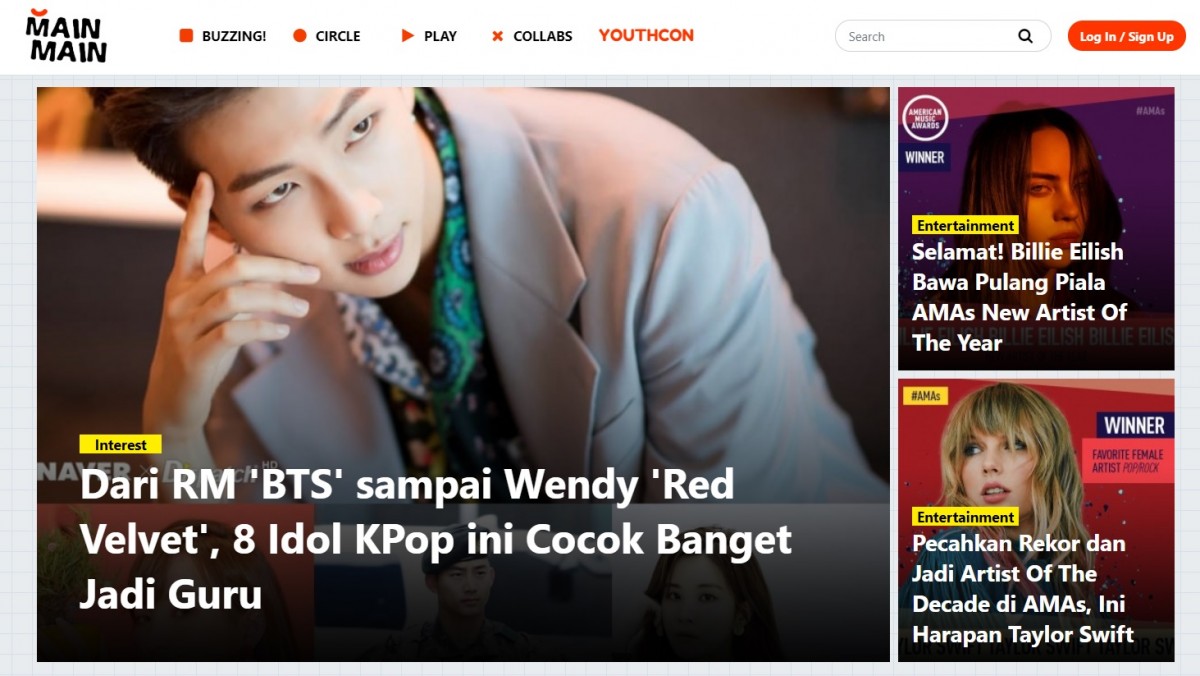Visit the YOUTHCON link
The width and height of the screenshot is (1200, 676).
(x=646, y=35)
